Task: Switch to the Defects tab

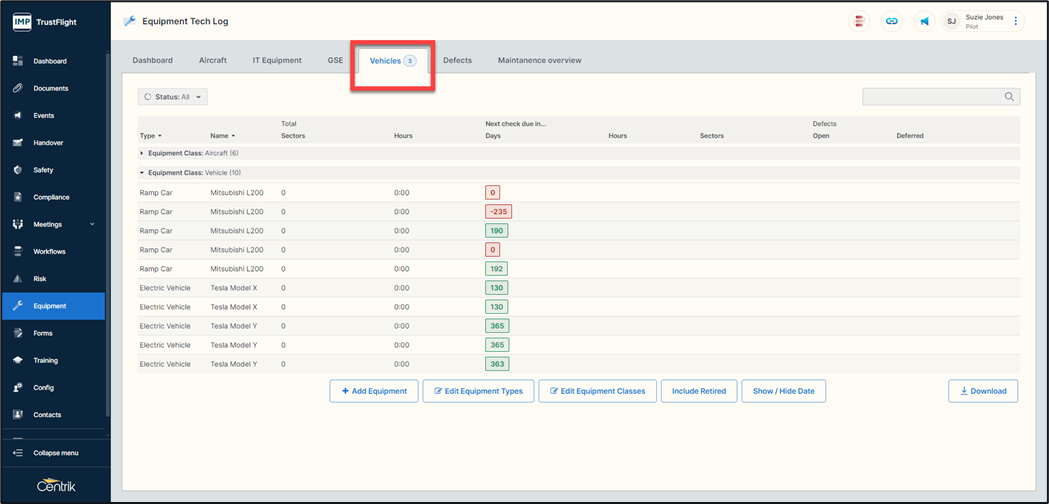Action: click(457, 60)
